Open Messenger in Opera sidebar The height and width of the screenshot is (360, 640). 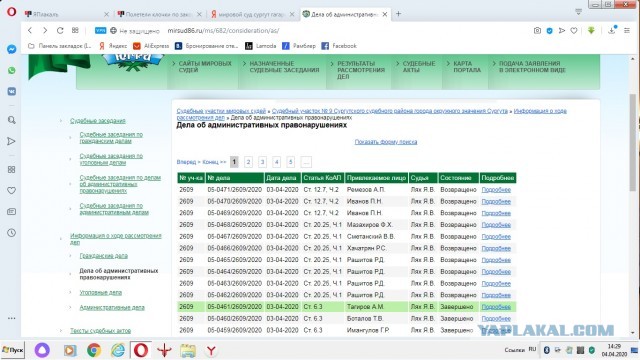11,49
